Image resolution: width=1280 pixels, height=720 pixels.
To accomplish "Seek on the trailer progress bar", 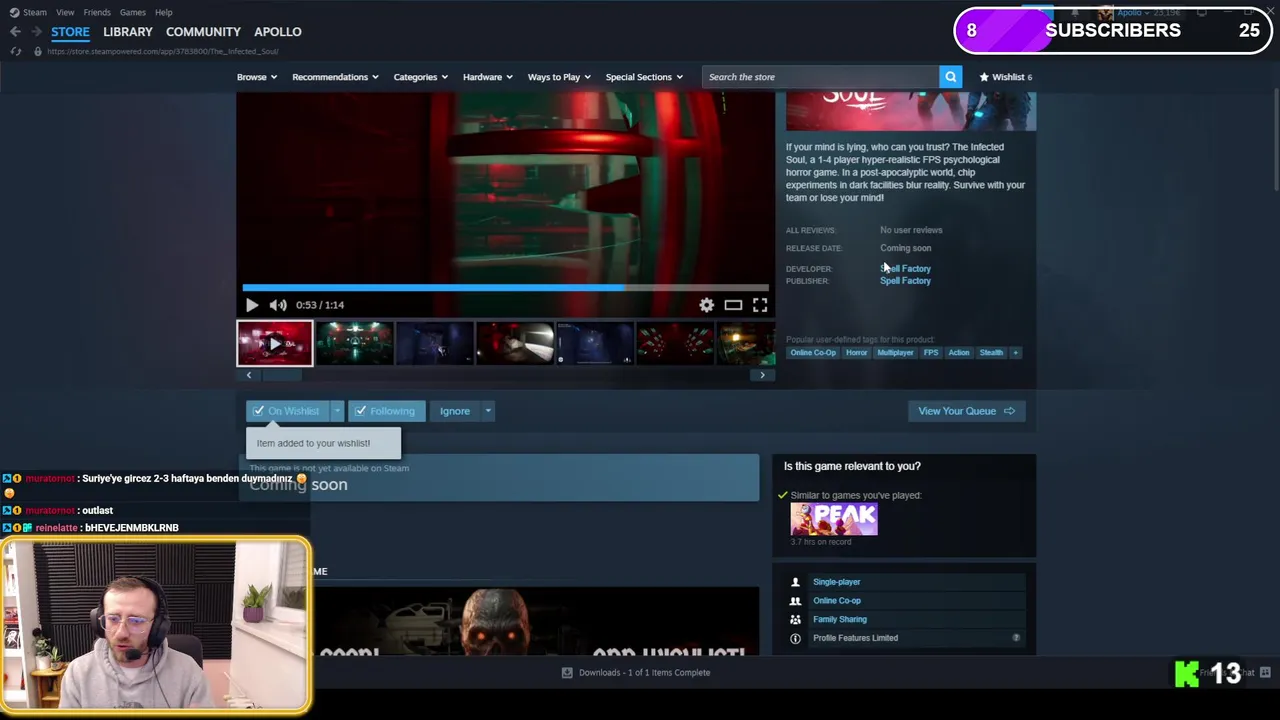I will pos(504,287).
